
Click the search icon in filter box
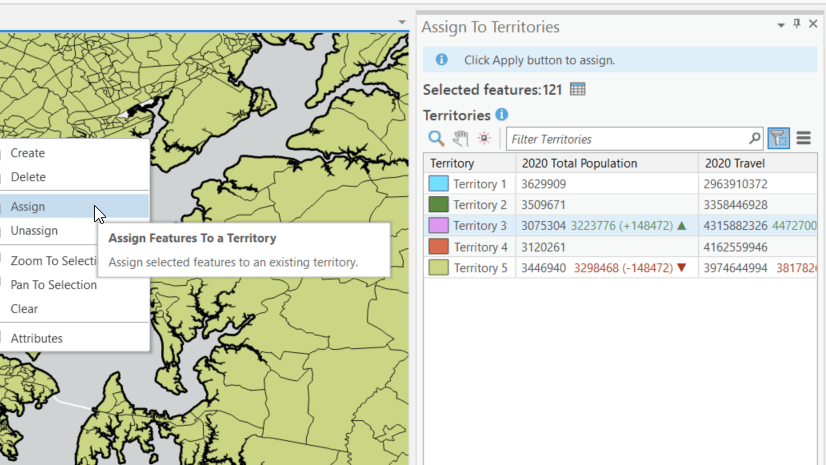pos(755,139)
